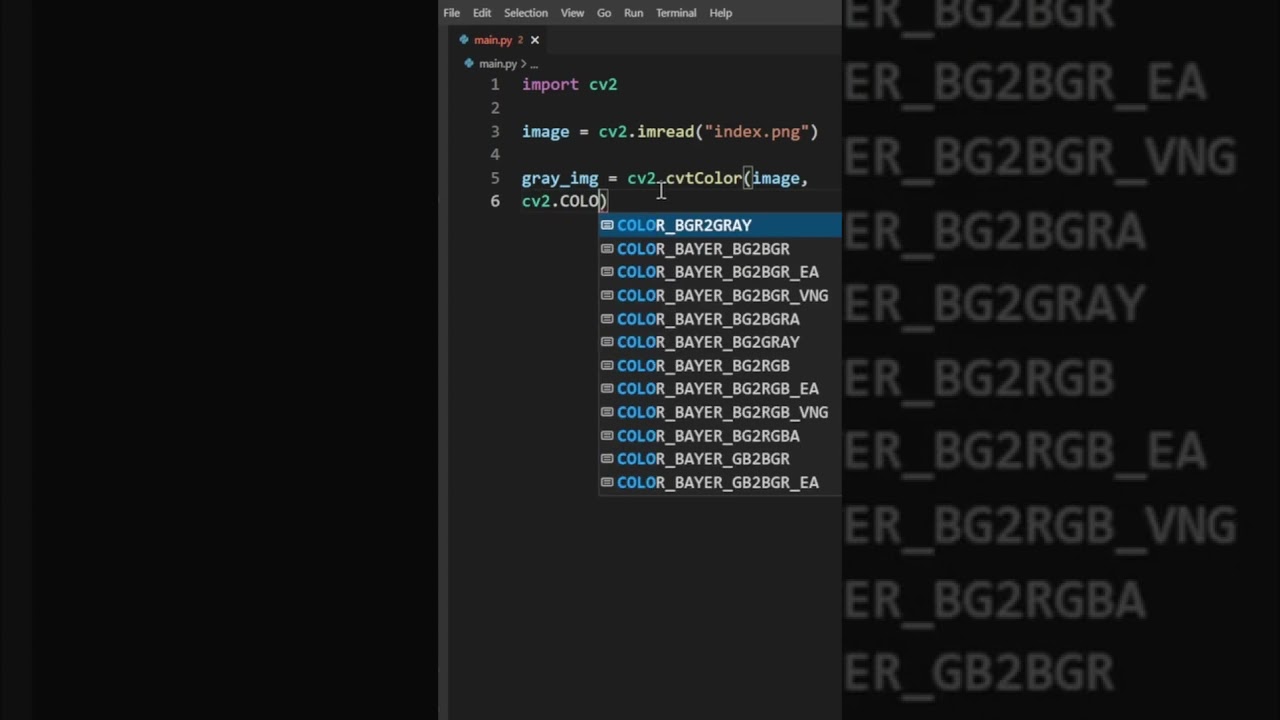Click the Python file icon in breadcrumb
Viewport: 1280px width, 720px height.
click(x=468, y=63)
